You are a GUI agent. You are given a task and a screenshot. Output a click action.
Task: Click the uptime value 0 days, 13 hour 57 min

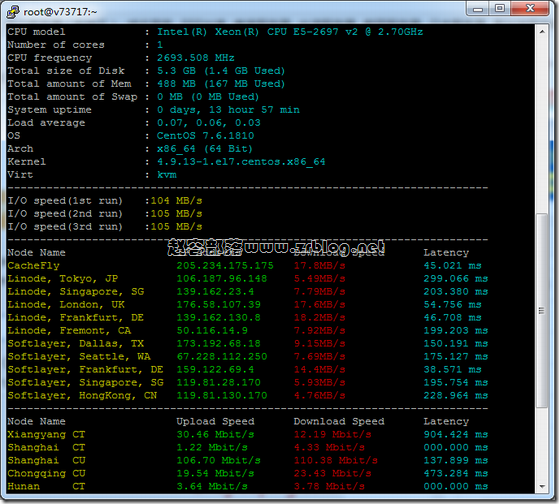[x=228, y=110]
